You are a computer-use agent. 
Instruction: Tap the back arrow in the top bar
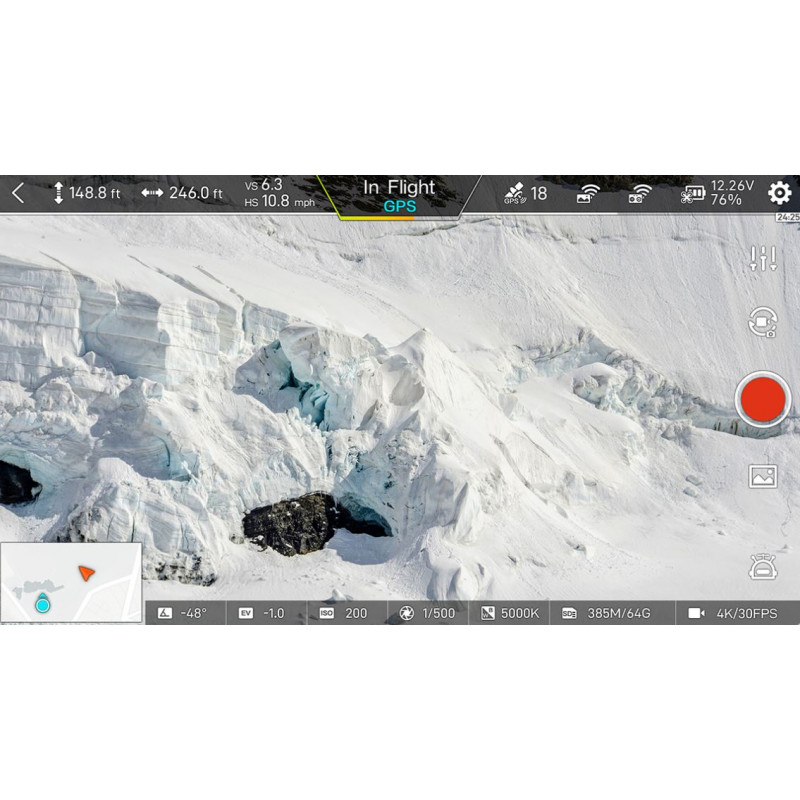18,193
